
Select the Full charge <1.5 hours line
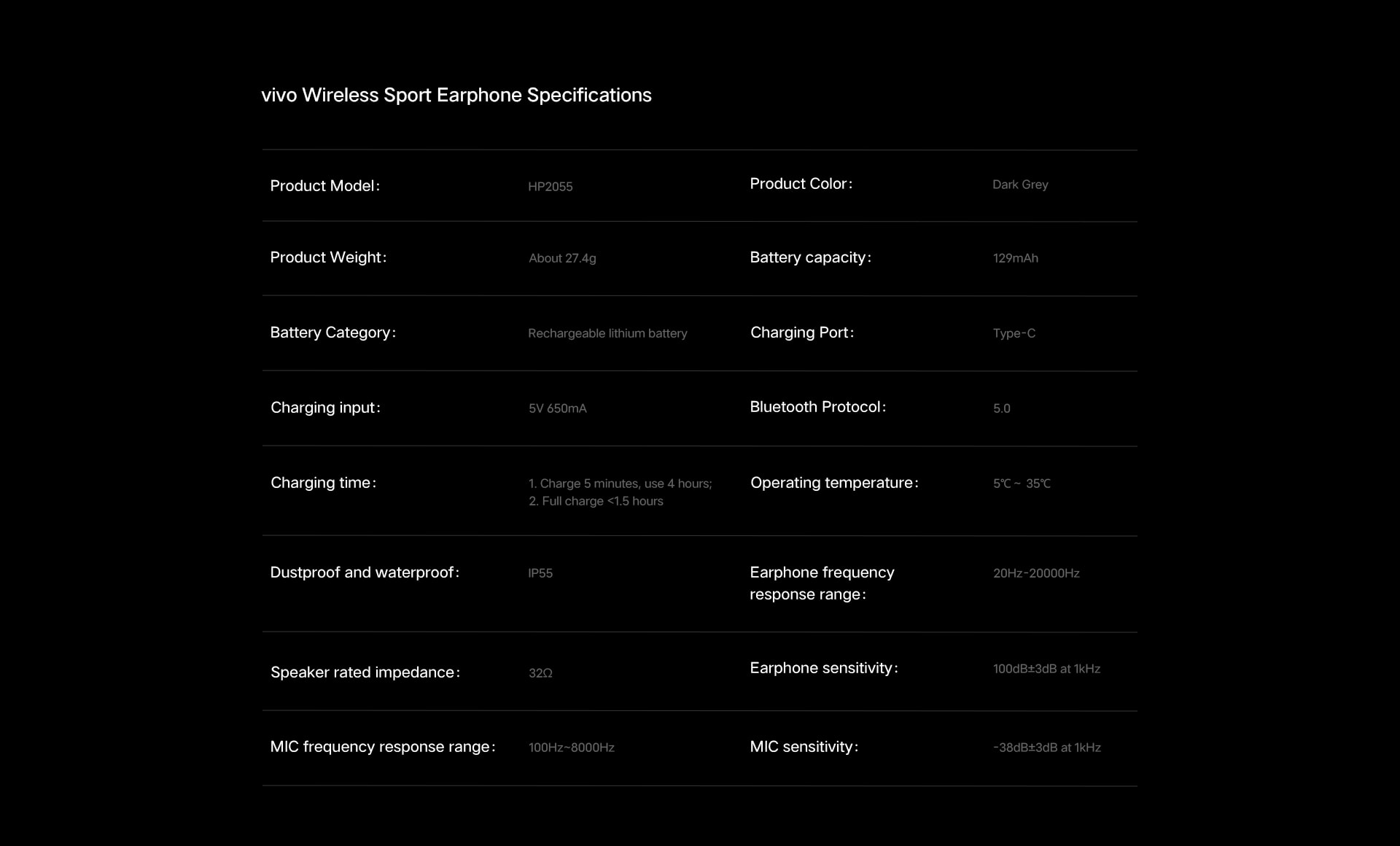596,501
